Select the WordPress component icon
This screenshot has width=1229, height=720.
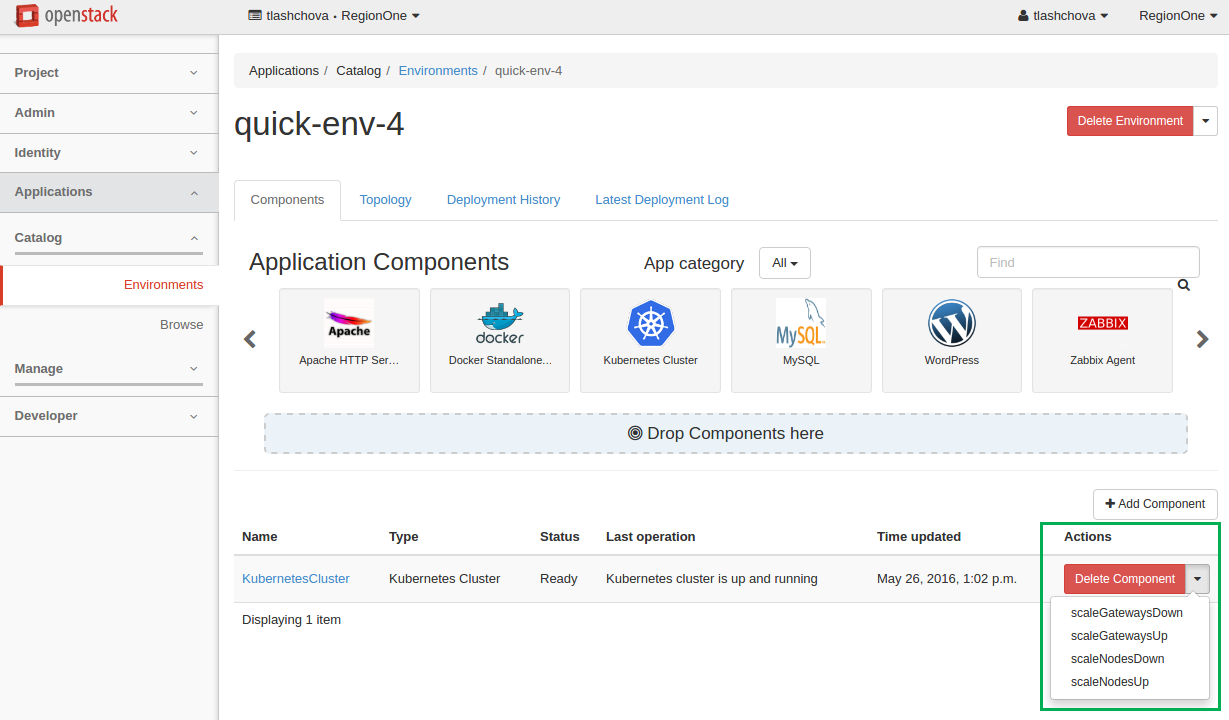951,324
